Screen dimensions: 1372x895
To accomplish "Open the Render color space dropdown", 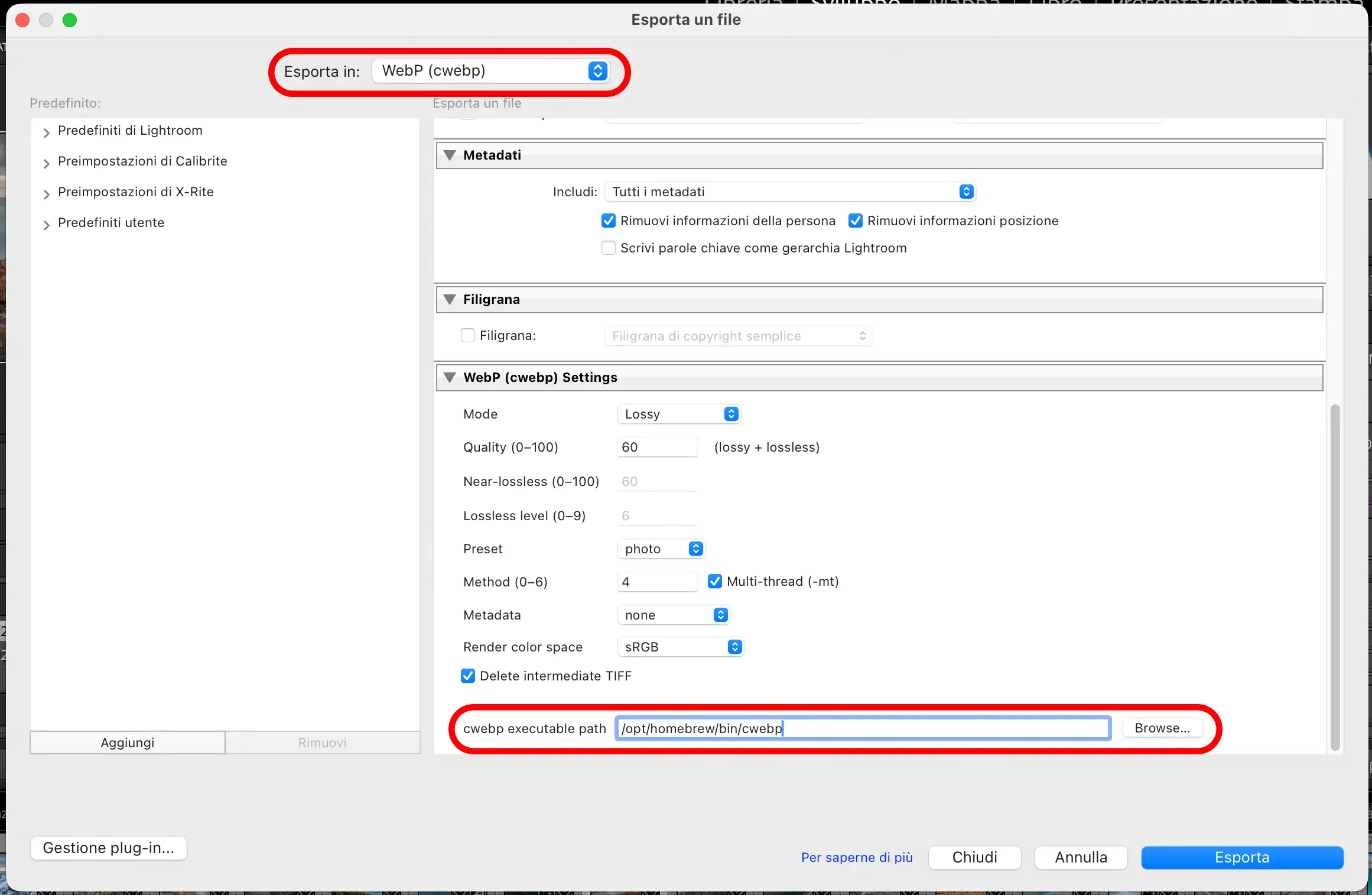I will (681, 647).
